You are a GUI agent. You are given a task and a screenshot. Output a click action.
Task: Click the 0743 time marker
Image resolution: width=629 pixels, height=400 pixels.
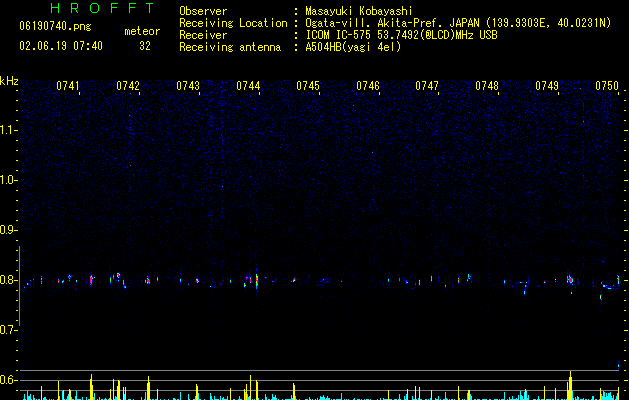(188, 85)
